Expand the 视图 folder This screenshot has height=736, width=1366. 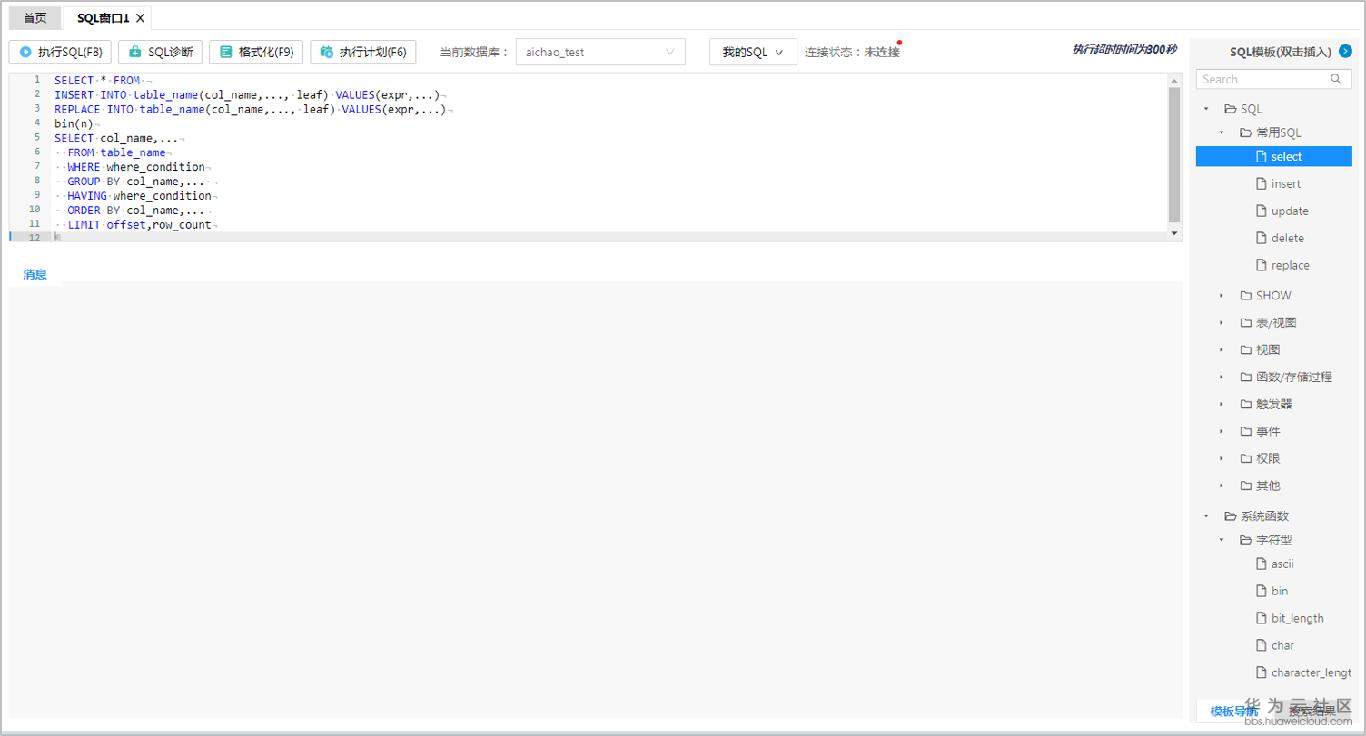click(x=1221, y=350)
